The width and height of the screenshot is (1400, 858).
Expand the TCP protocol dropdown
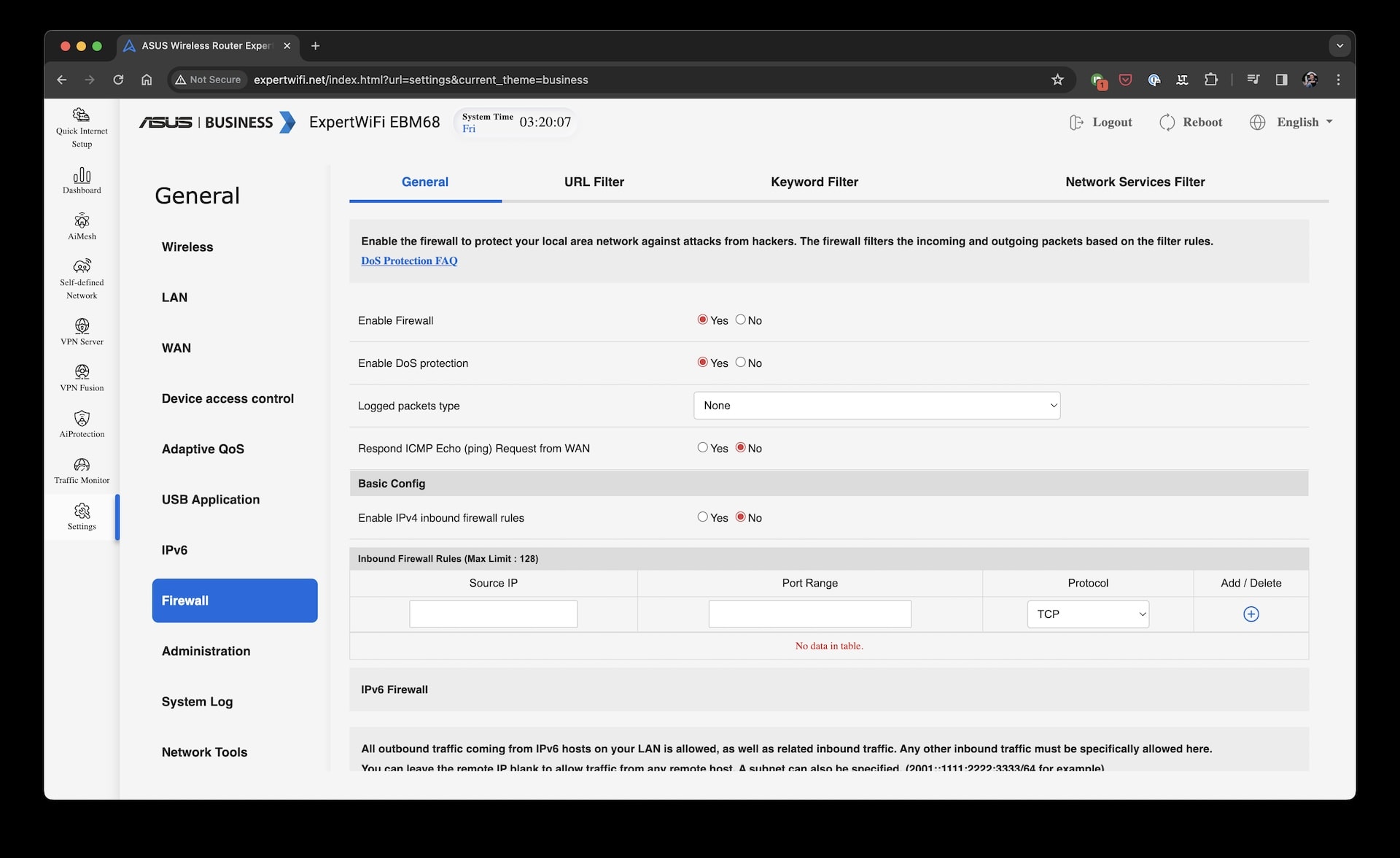(1087, 614)
